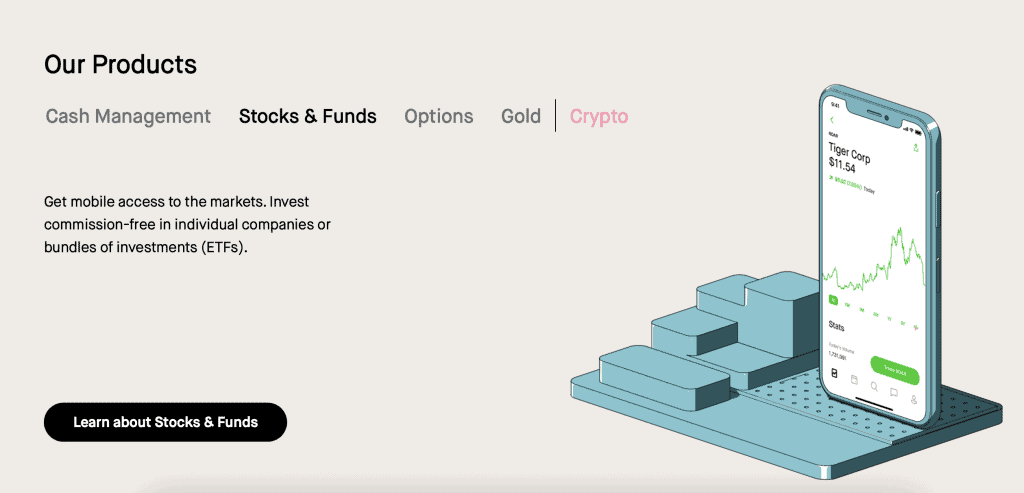
Task: Select the highlighted 1D range chip on chart
Action: click(x=833, y=300)
